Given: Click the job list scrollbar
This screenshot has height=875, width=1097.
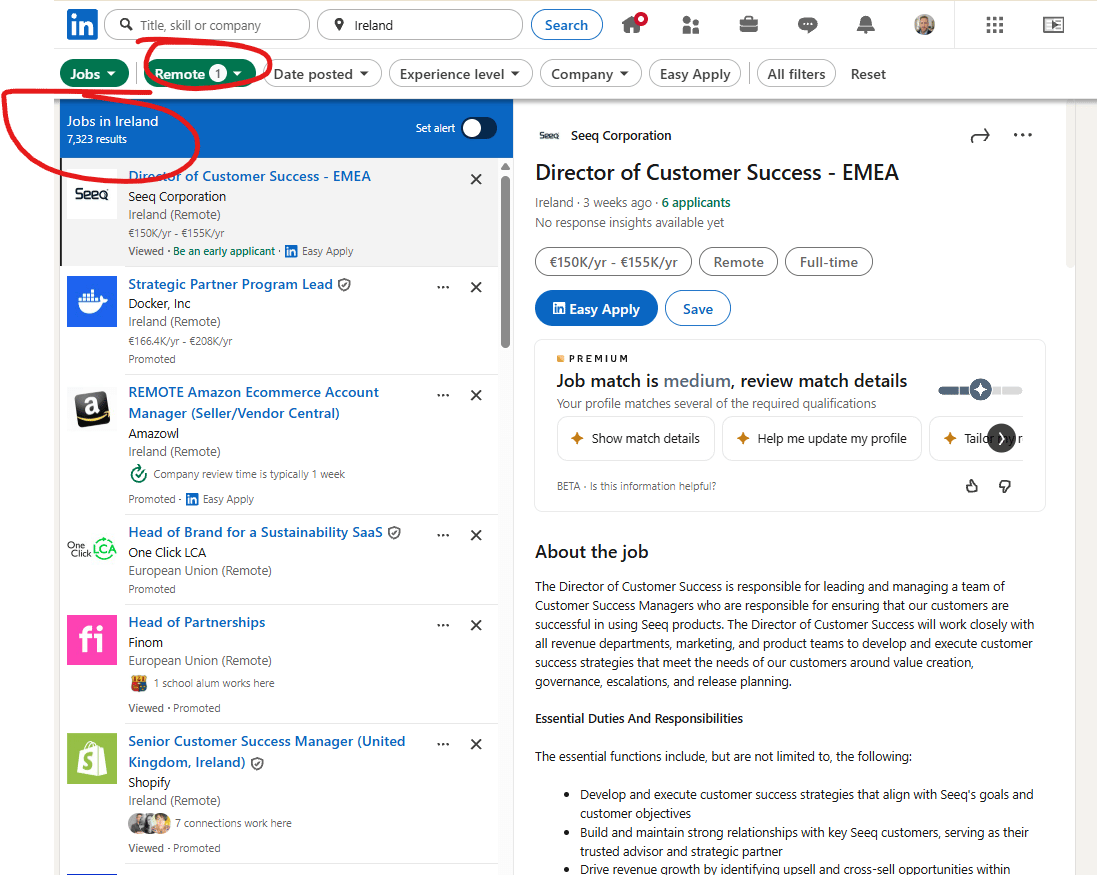Looking at the screenshot, I should click(505, 261).
